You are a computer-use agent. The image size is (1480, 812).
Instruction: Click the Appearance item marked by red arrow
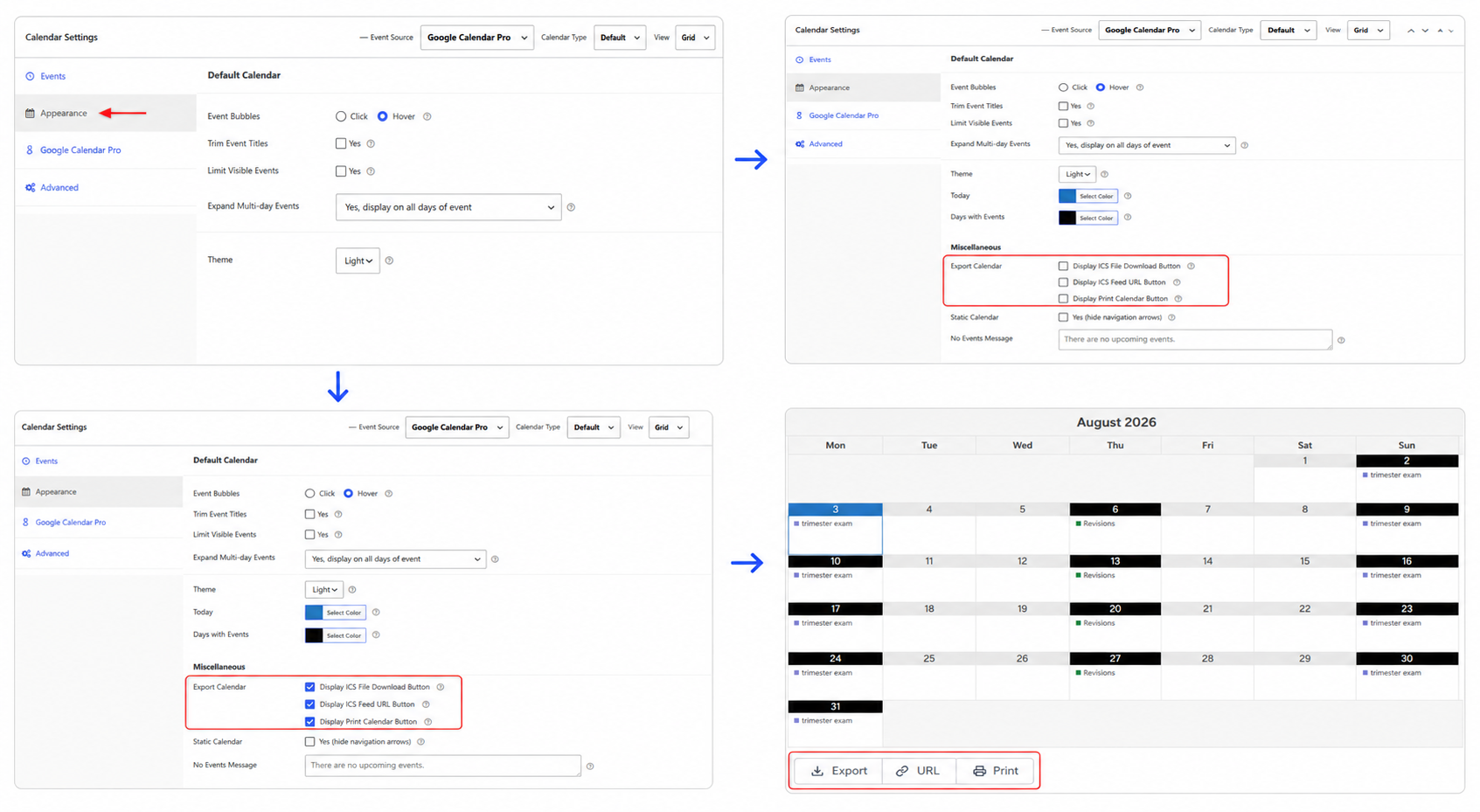[63, 113]
